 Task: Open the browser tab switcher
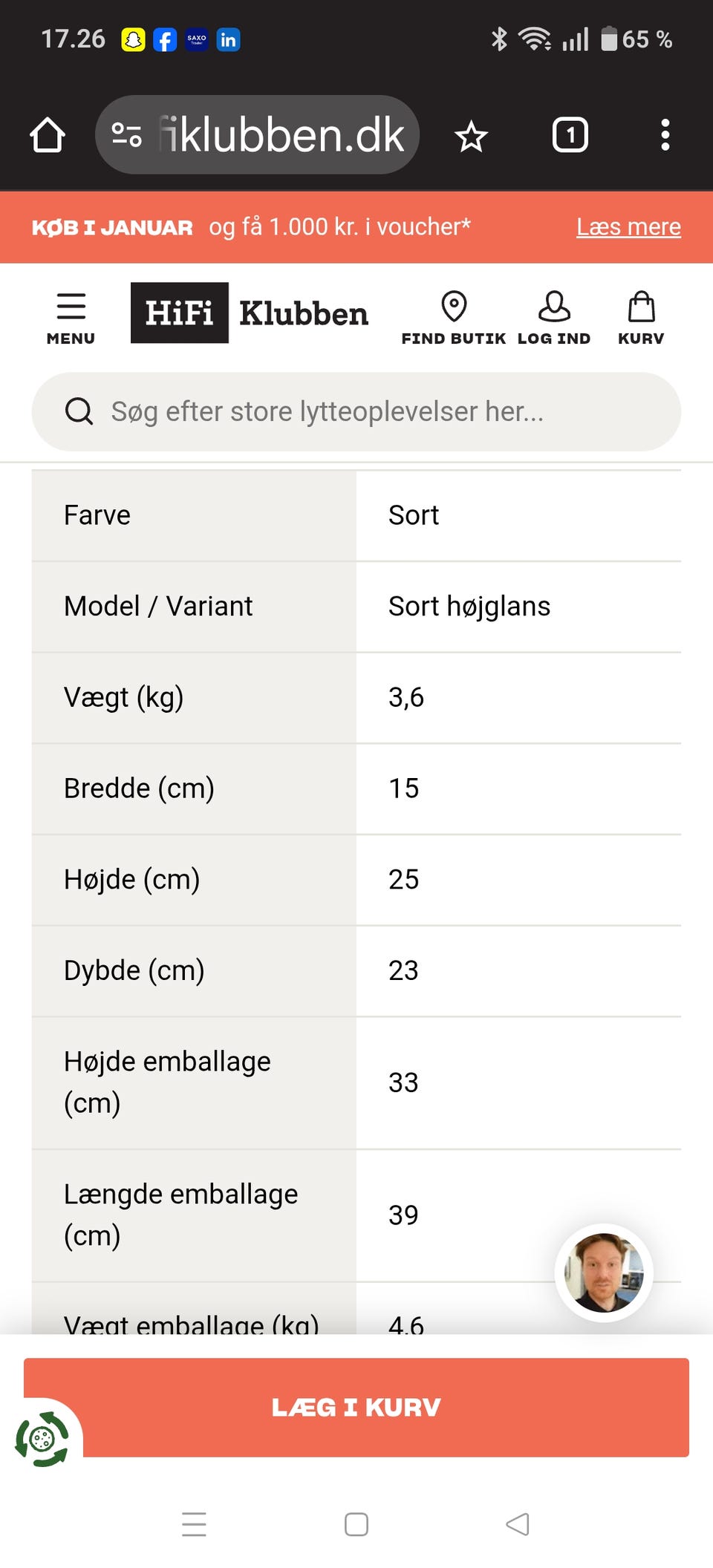pyautogui.click(x=570, y=135)
